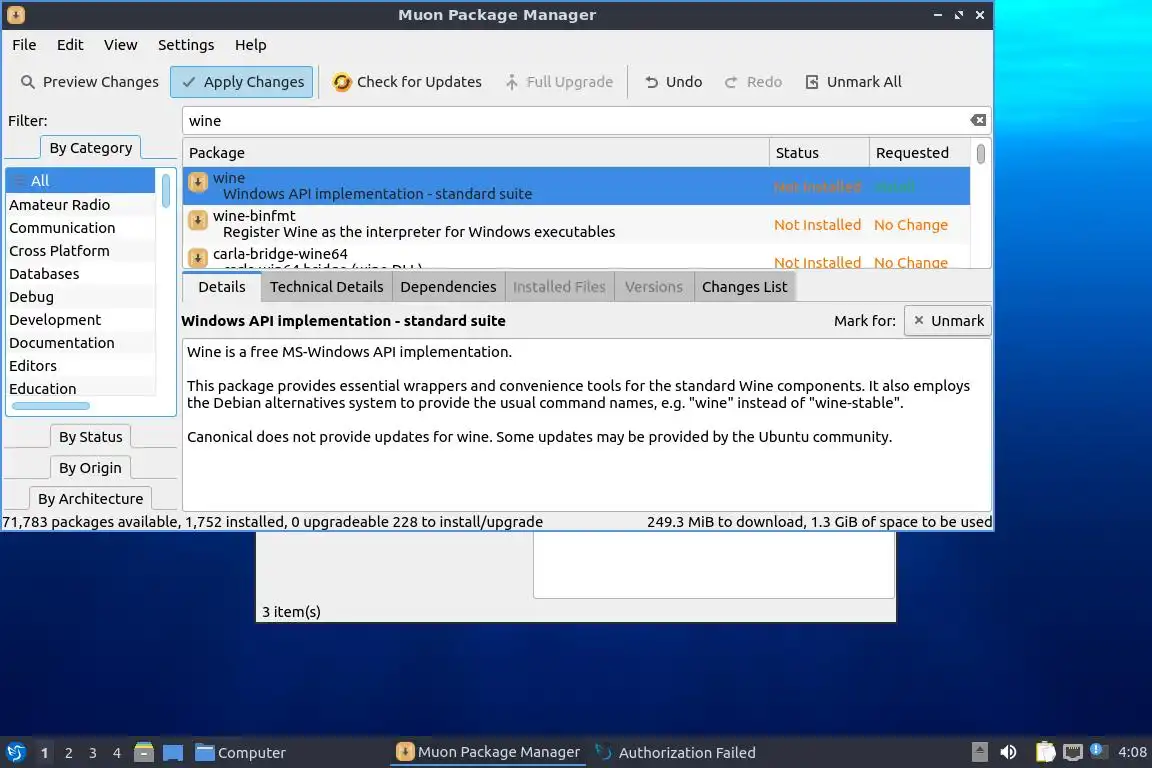Viewport: 1152px width, 768px height.
Task: Open the Edit menu
Action: click(70, 45)
